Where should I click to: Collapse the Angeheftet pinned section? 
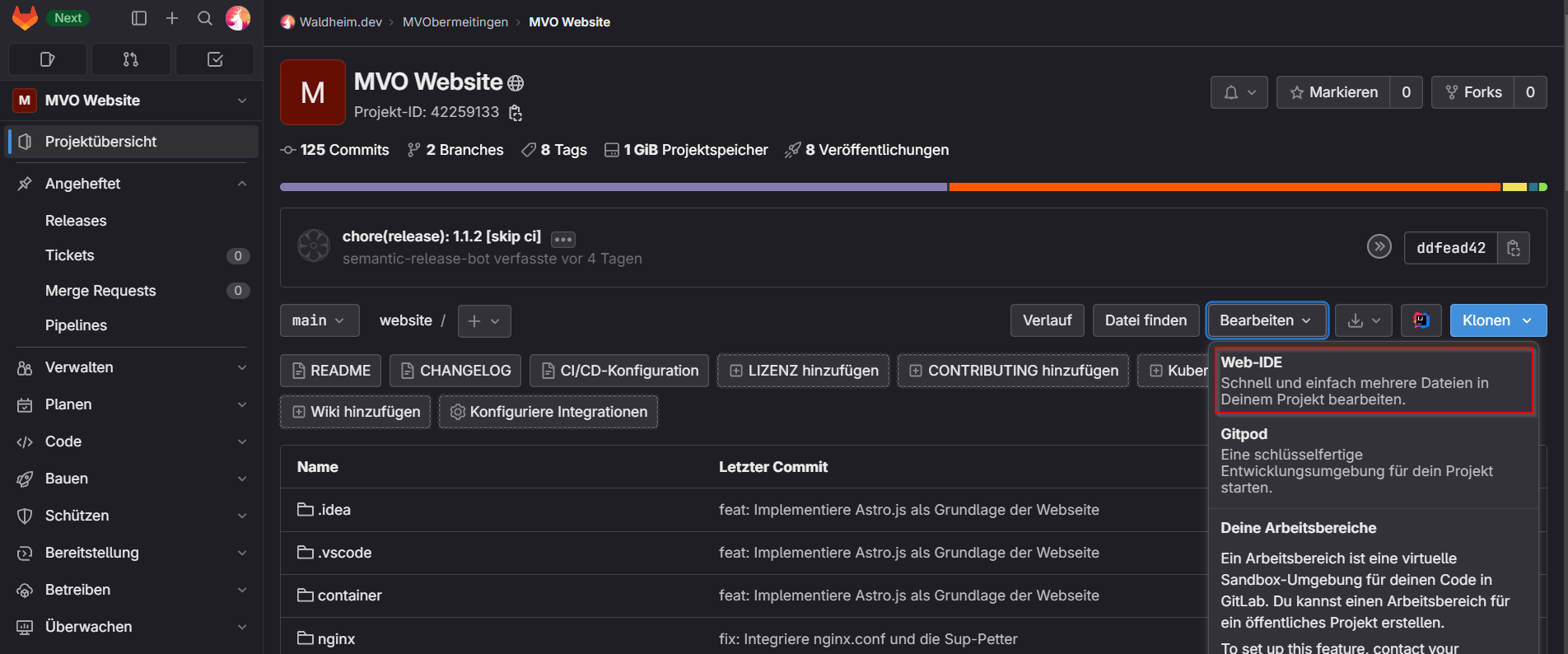(242, 184)
